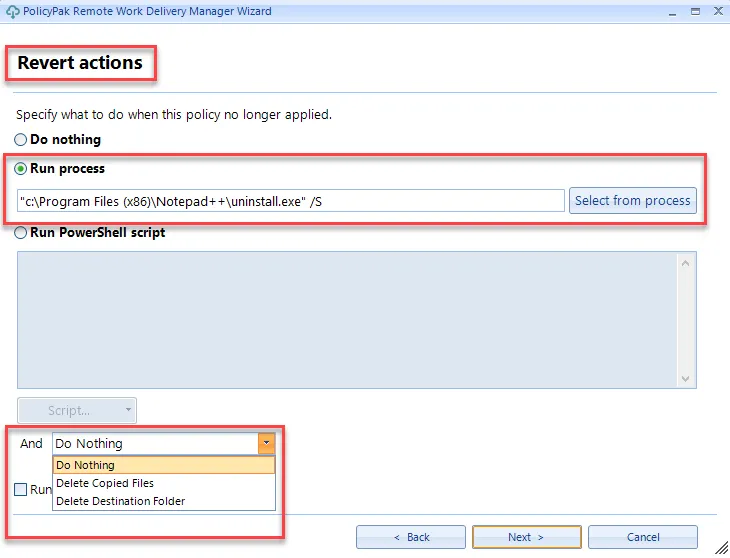This screenshot has width=730, height=558.
Task: Click the selected Do Nothing combo box text
Action: 89,444
